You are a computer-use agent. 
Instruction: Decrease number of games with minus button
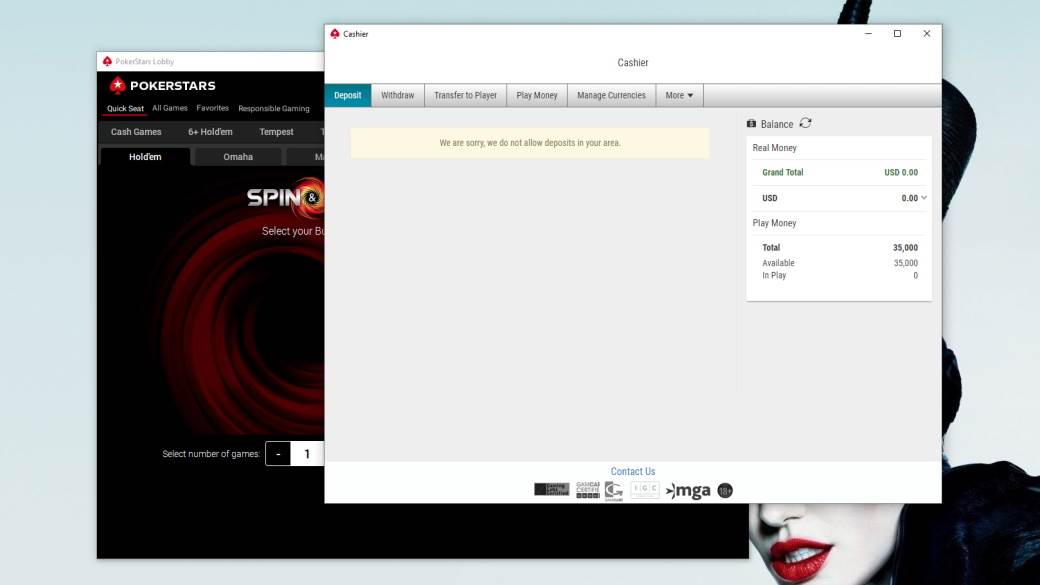pyautogui.click(x=278, y=454)
